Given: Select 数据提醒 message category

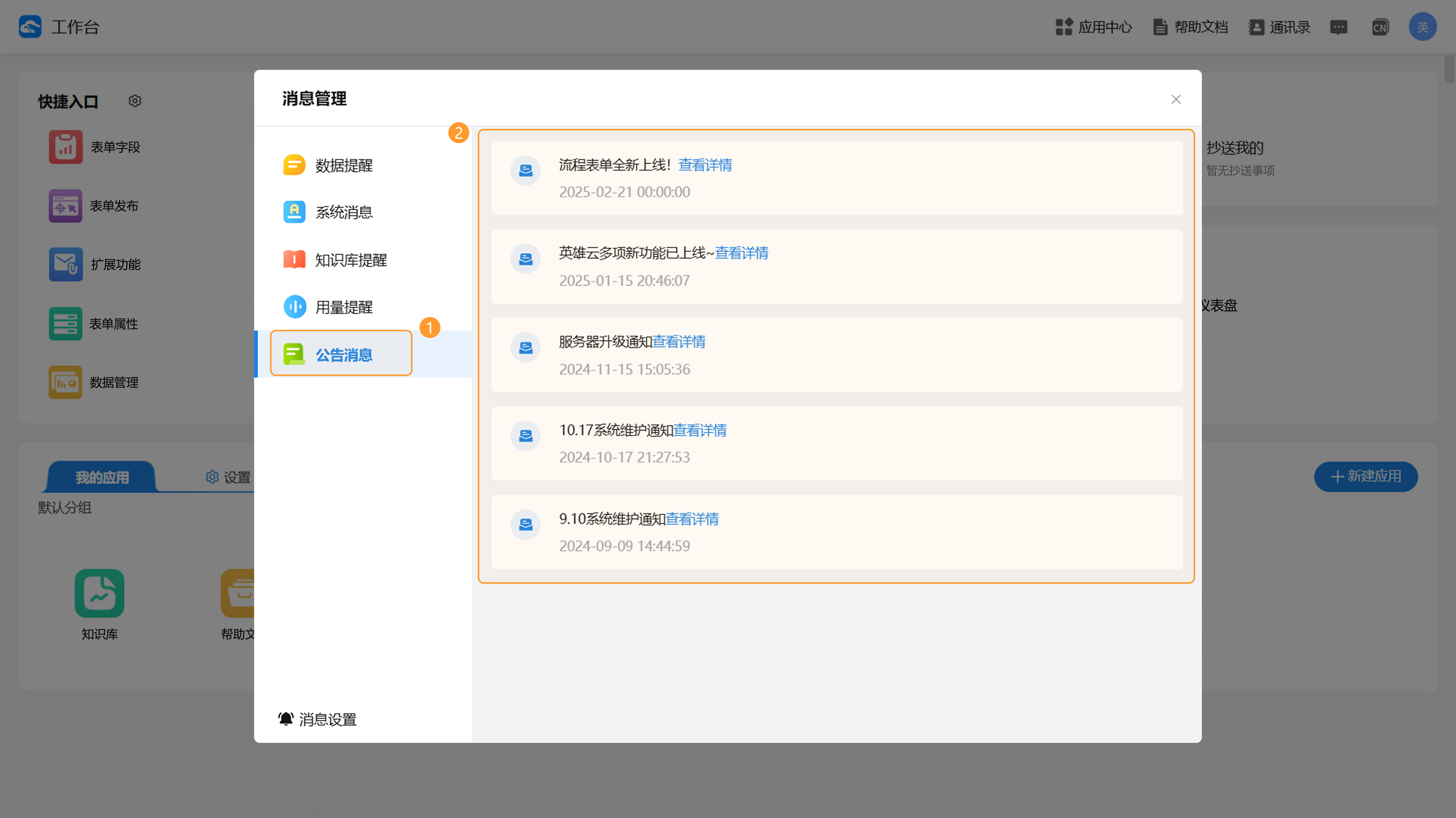Looking at the screenshot, I should [363, 165].
